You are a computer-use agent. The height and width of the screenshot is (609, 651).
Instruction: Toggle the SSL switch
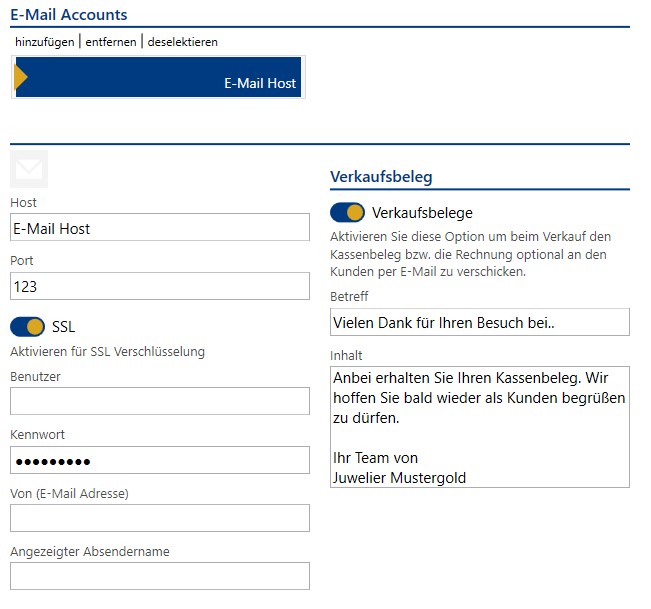click(27, 327)
